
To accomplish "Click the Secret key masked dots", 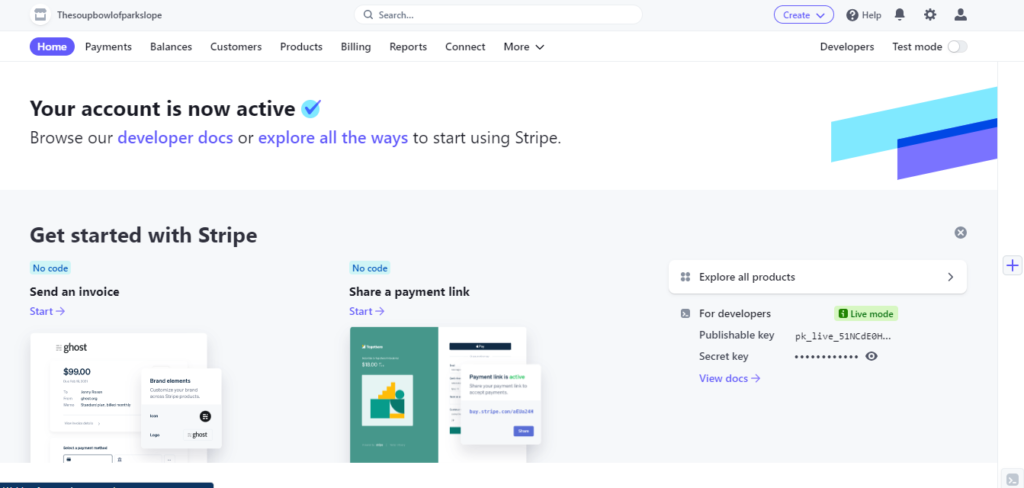I will click(x=825, y=357).
